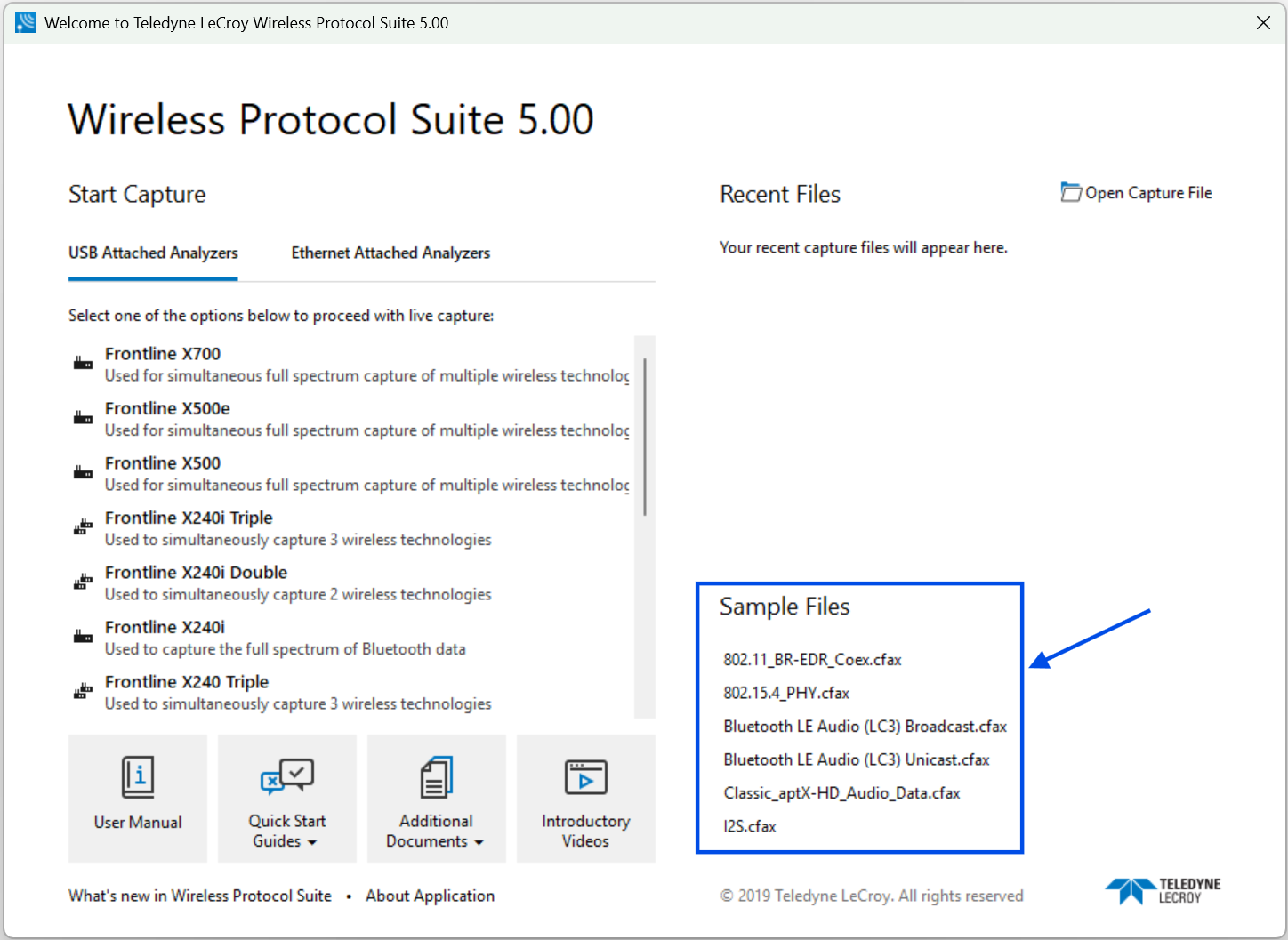
Task: Click the Open Capture File folder icon
Action: click(x=1071, y=192)
